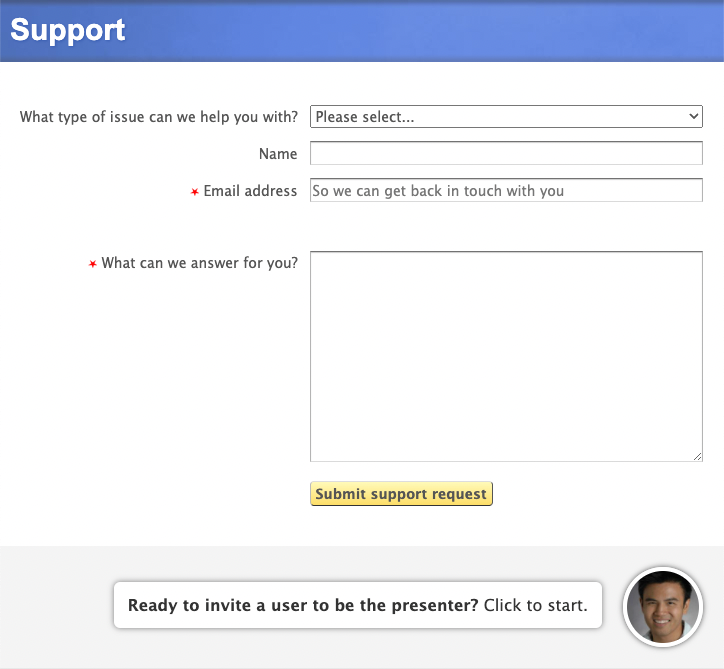Click the chevron arrow on the issue selector
Screen dimensions: 724x669
tap(695, 117)
